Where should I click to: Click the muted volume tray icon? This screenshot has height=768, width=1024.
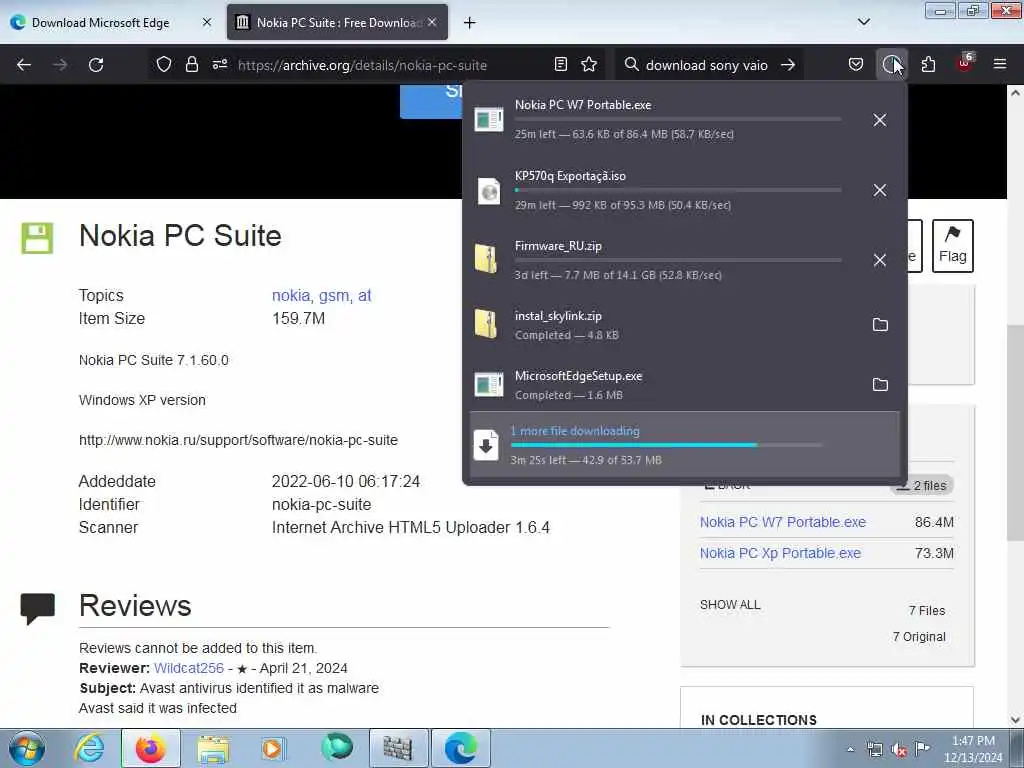(899, 750)
